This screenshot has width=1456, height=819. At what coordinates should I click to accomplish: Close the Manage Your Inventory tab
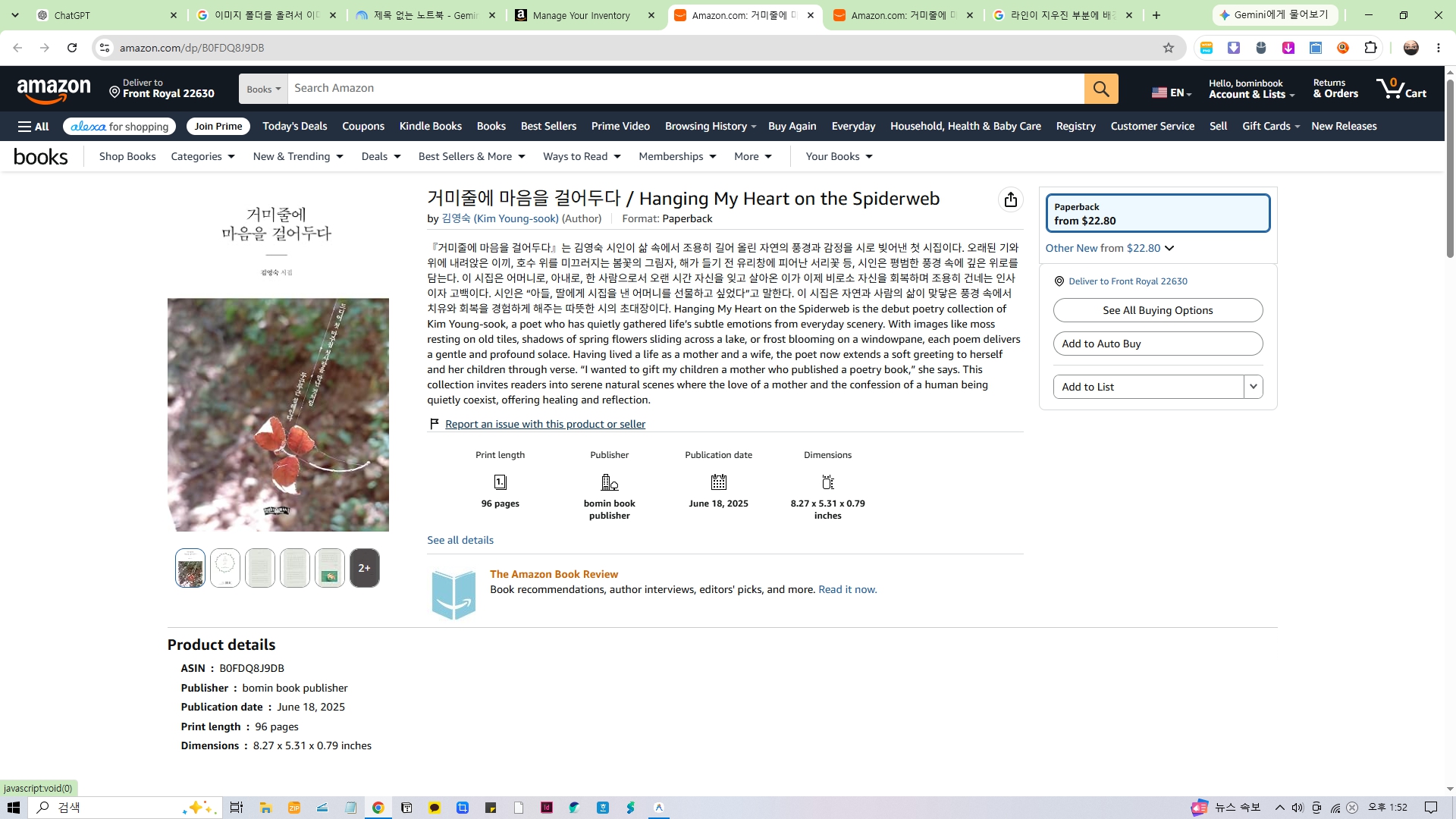click(651, 15)
